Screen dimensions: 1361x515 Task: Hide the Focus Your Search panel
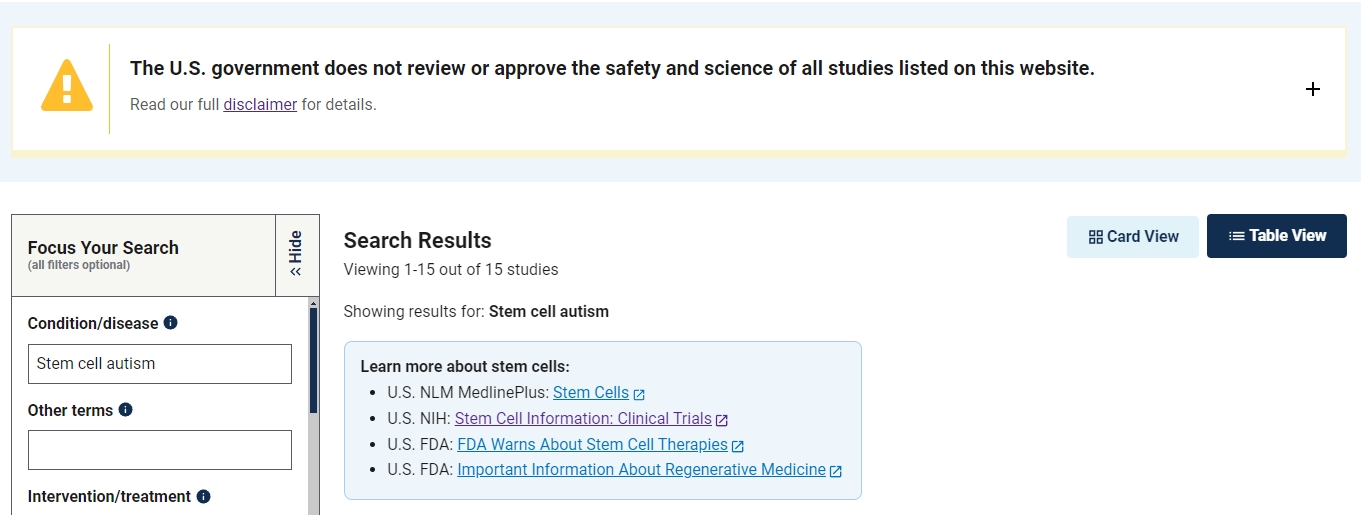(296, 254)
